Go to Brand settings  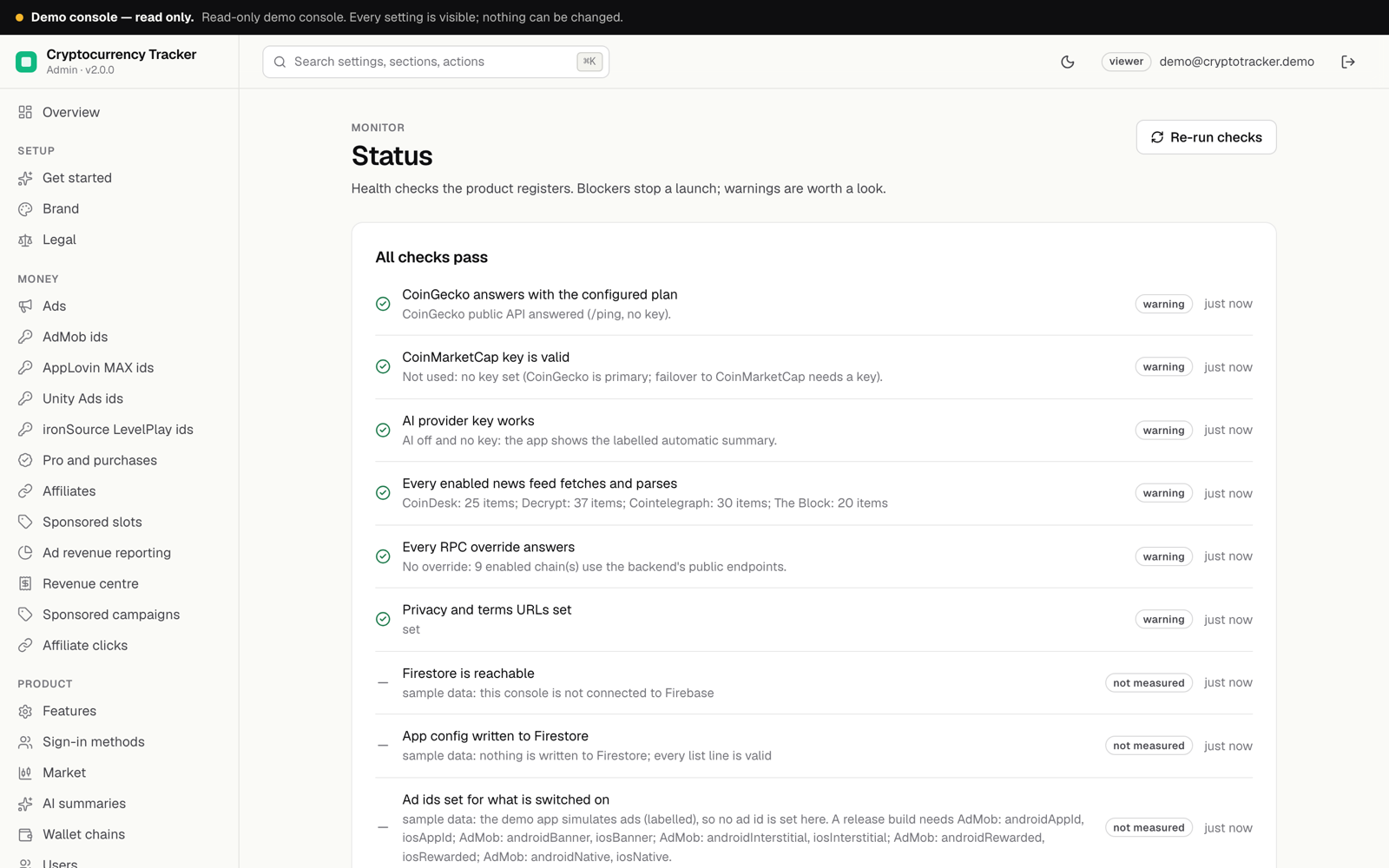point(119,209)
